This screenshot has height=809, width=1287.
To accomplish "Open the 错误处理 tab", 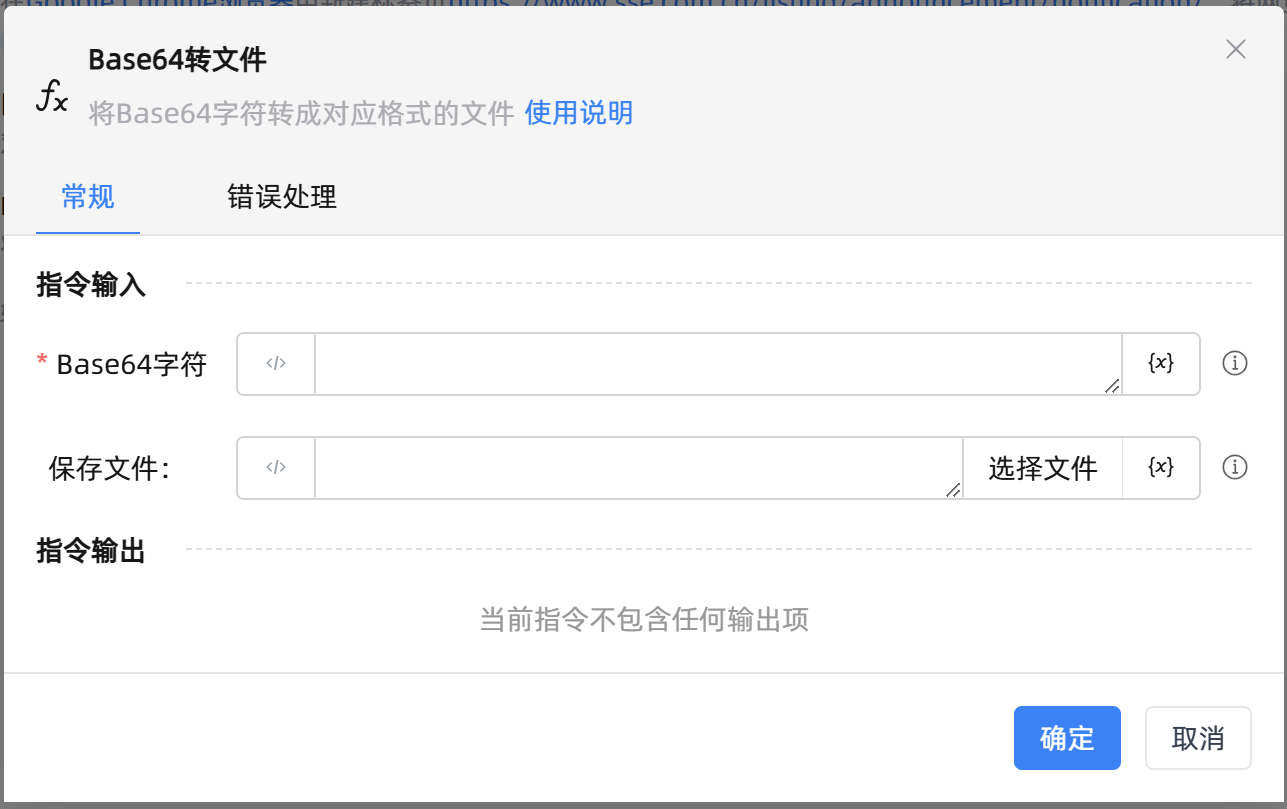I will tap(282, 197).
